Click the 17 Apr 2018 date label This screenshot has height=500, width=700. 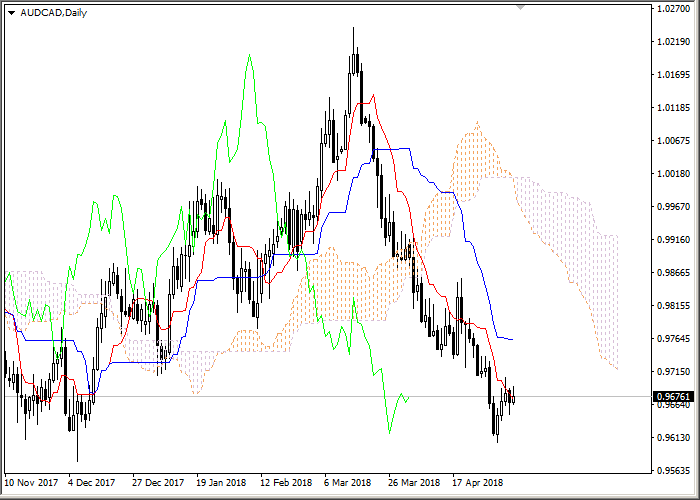click(476, 482)
